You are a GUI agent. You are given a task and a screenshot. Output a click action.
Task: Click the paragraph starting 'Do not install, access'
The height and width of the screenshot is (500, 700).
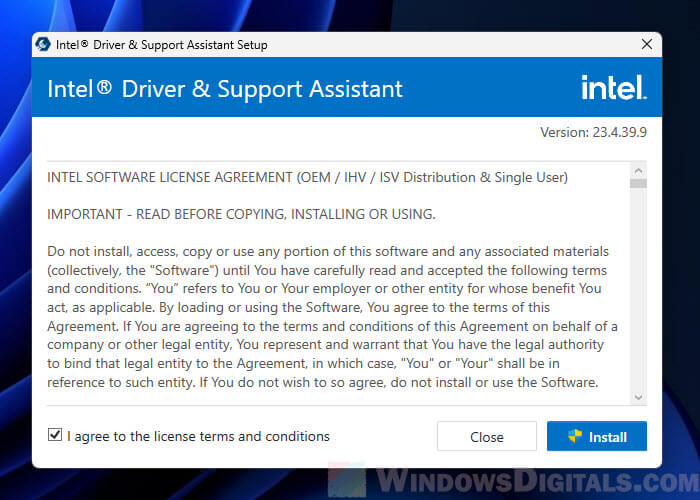332,317
